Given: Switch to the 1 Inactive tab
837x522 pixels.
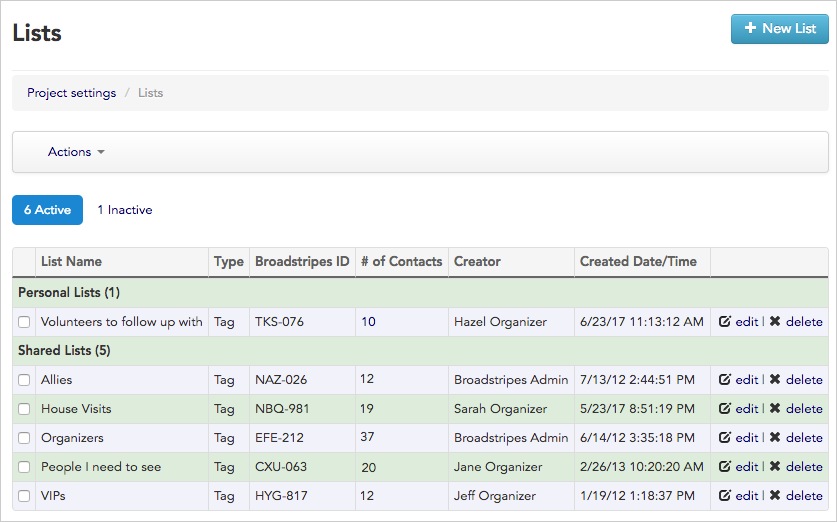Looking at the screenshot, I should pos(125,210).
